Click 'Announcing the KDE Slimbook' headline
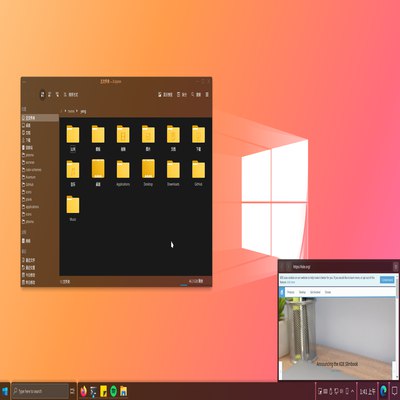Screen dimensions: 400x400 337,364
